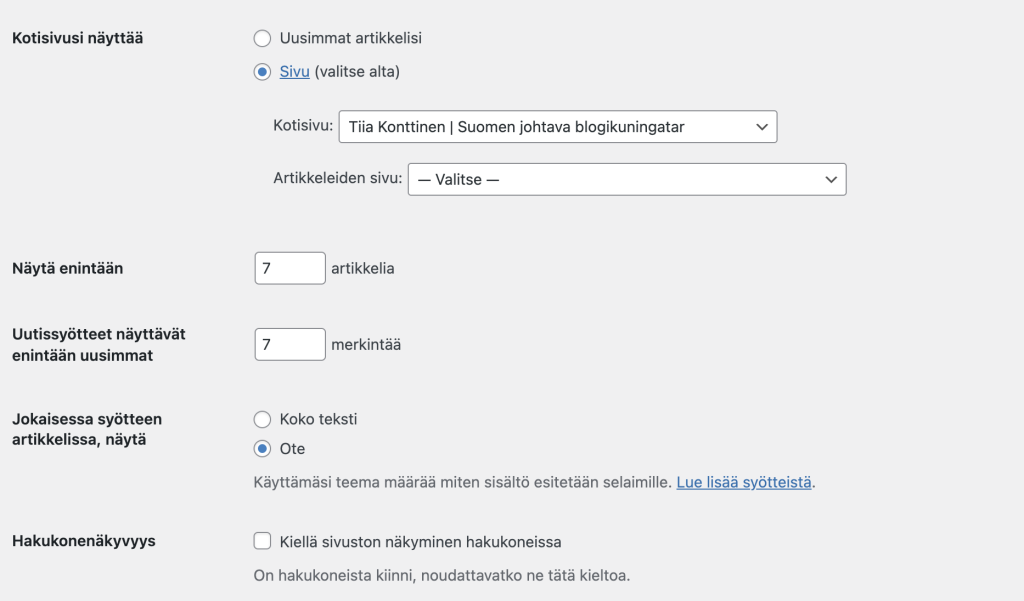This screenshot has width=1024, height=601.
Task: Open the Lue lisää syötteistä link
Action: click(743, 482)
